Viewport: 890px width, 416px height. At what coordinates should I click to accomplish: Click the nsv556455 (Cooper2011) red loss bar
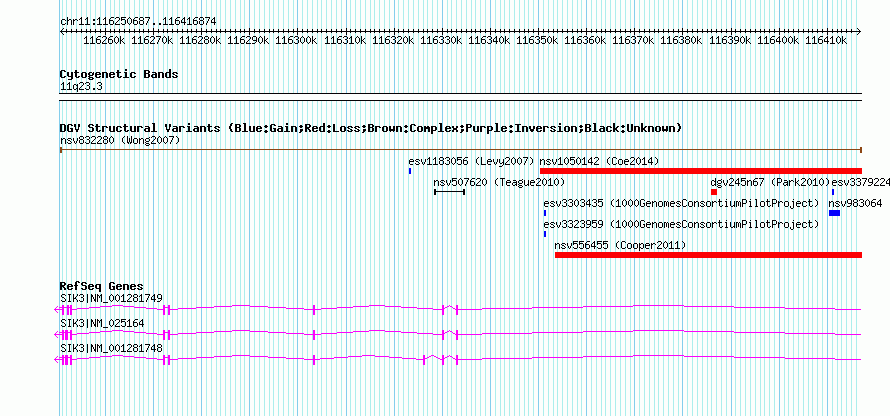(708, 255)
